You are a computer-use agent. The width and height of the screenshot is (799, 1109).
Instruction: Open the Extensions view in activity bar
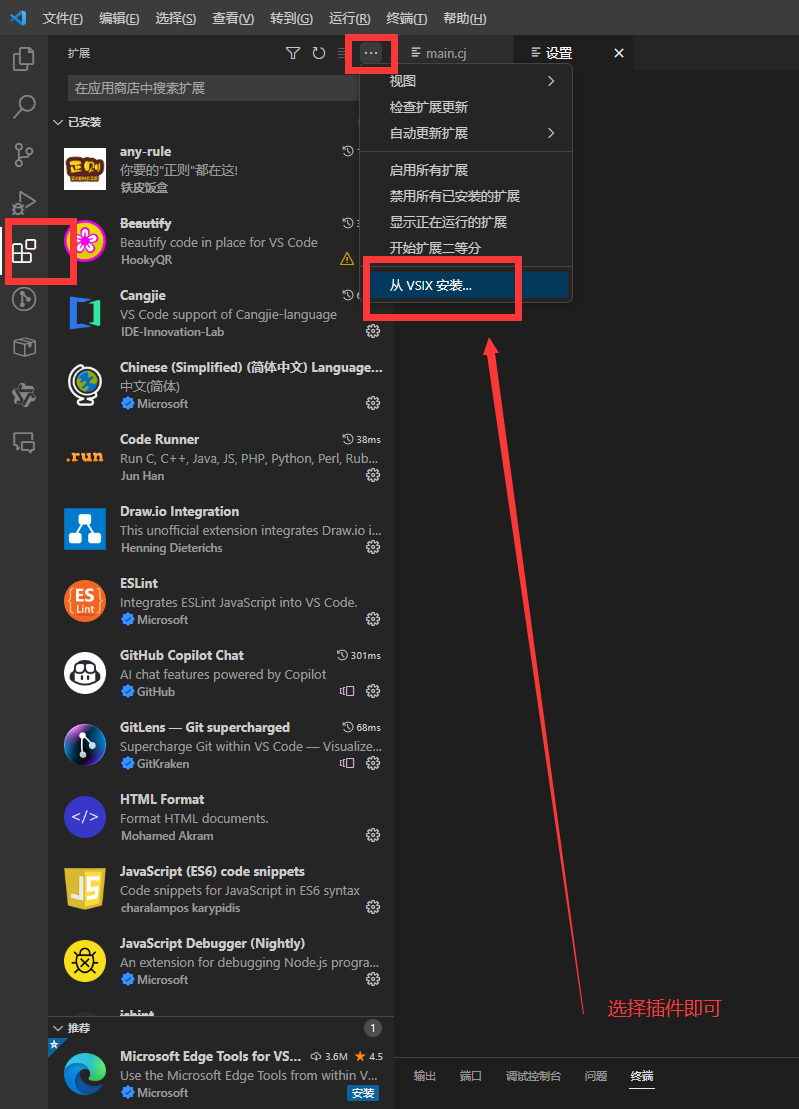[x=24, y=251]
